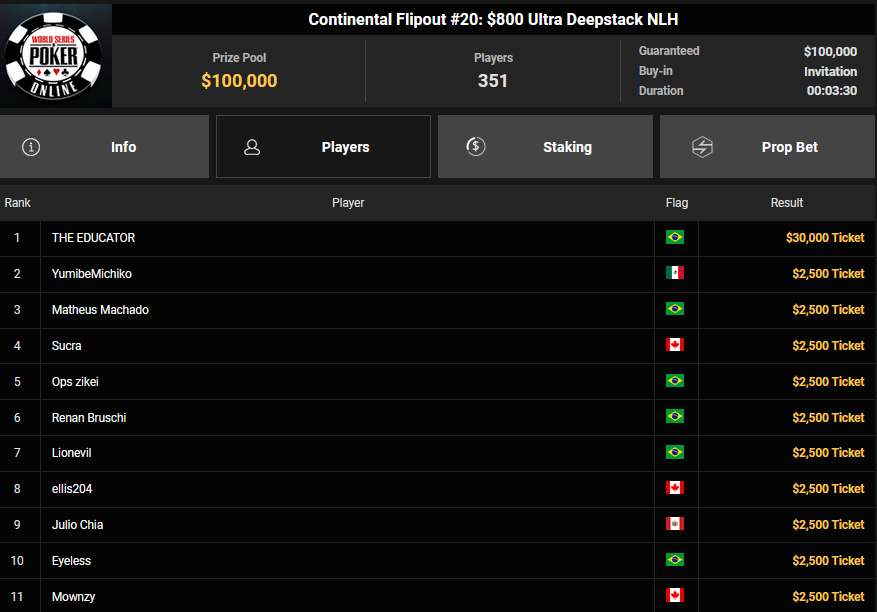The width and height of the screenshot is (877, 612).
Task: Click the dollar coin icon on Staking
Action: 476,147
